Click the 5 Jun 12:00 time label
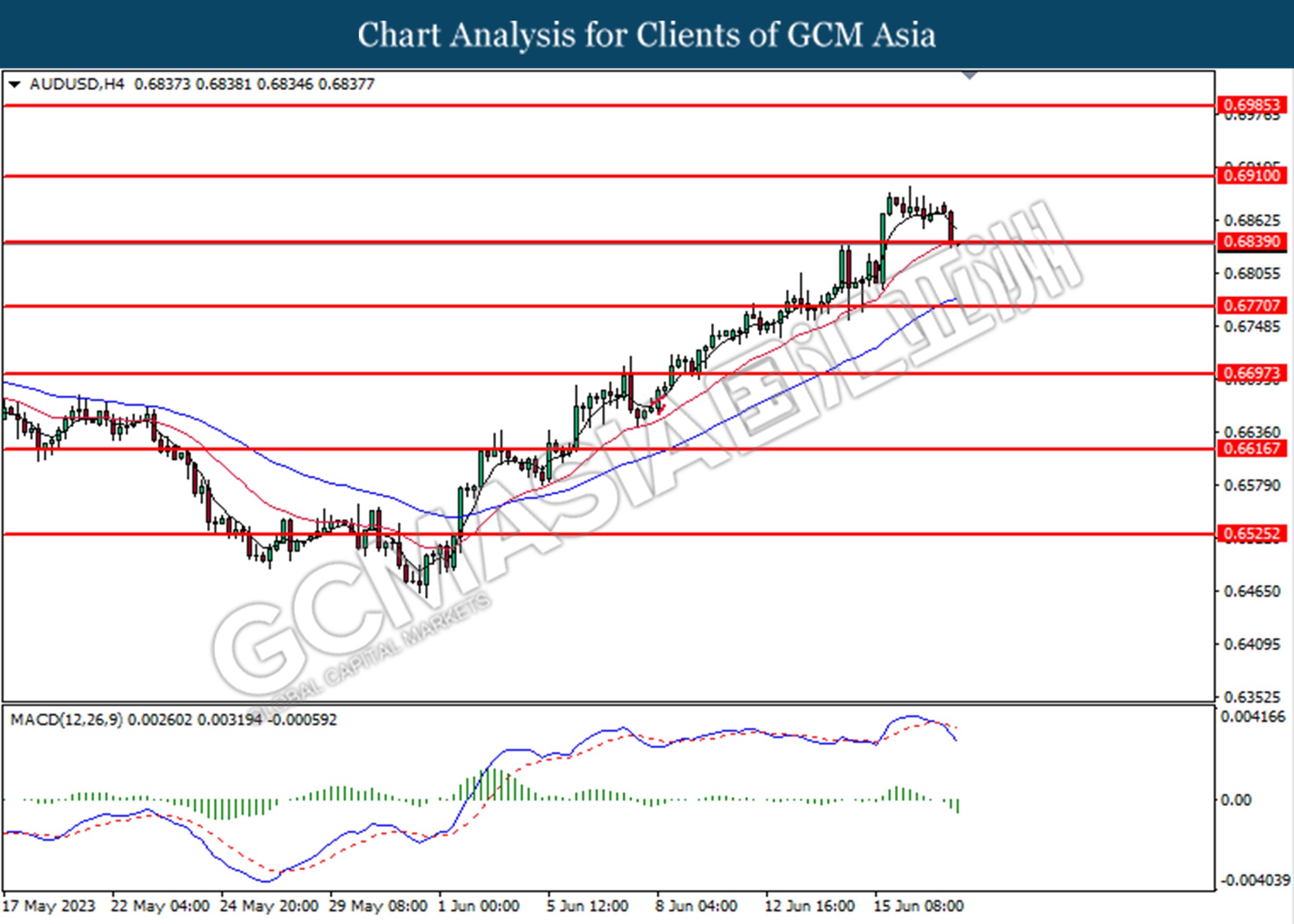Screen dimensions: 1294x924 (587, 906)
